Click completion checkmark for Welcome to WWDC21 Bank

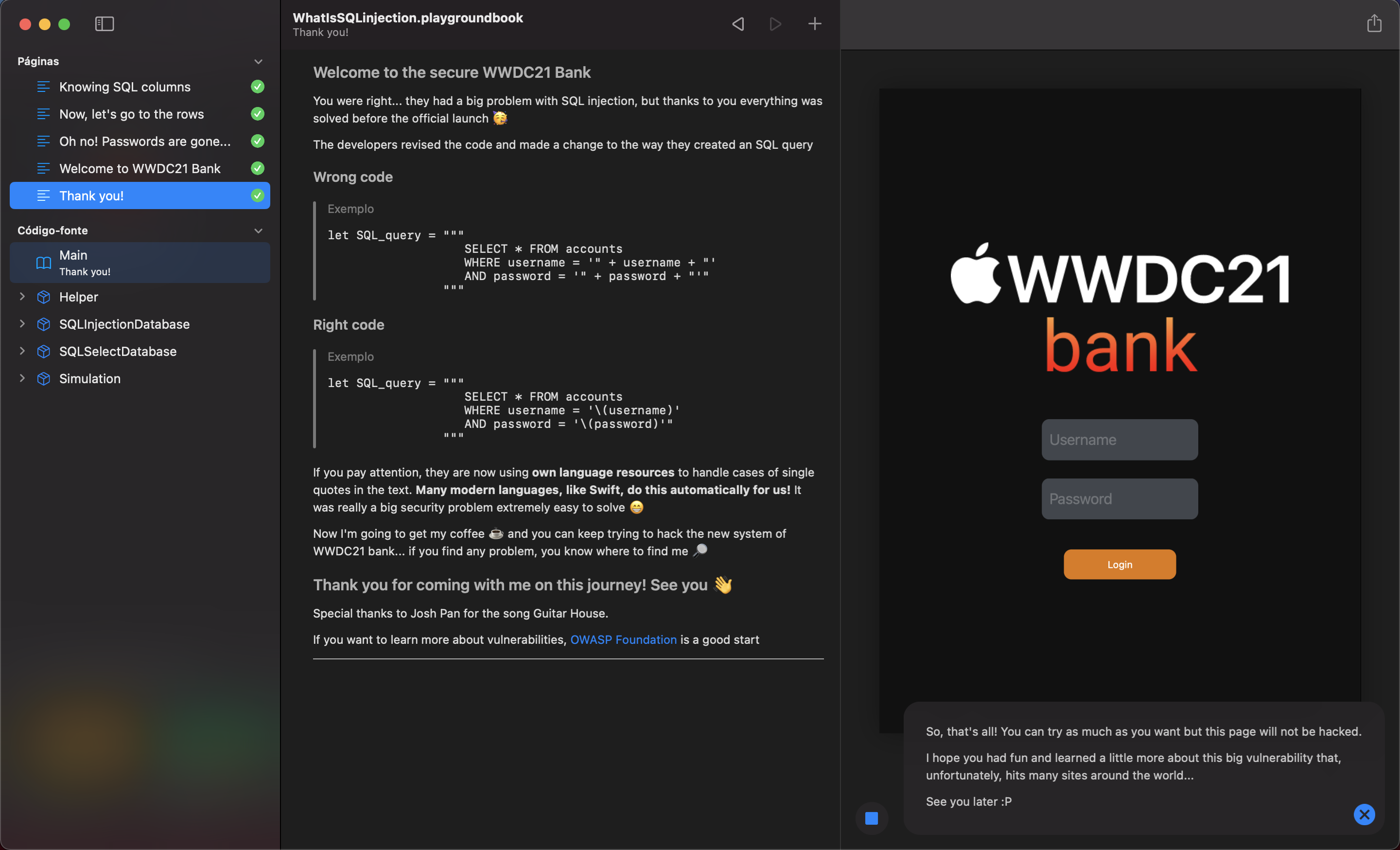tap(257, 169)
